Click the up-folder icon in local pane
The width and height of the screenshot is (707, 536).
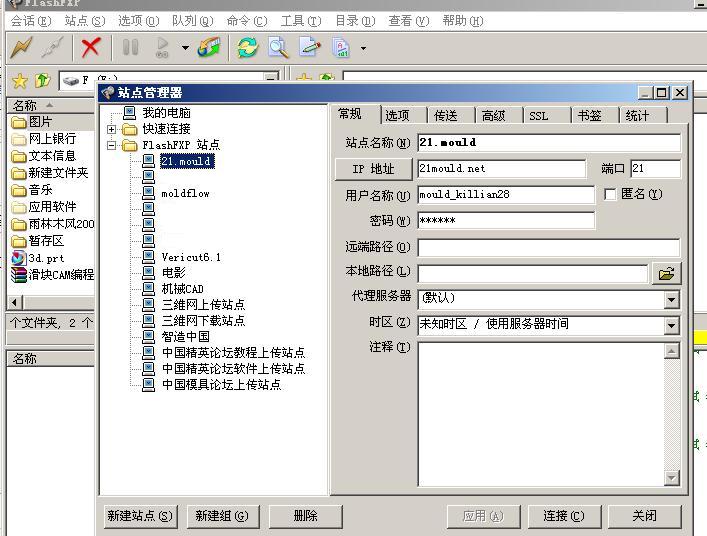pos(42,81)
